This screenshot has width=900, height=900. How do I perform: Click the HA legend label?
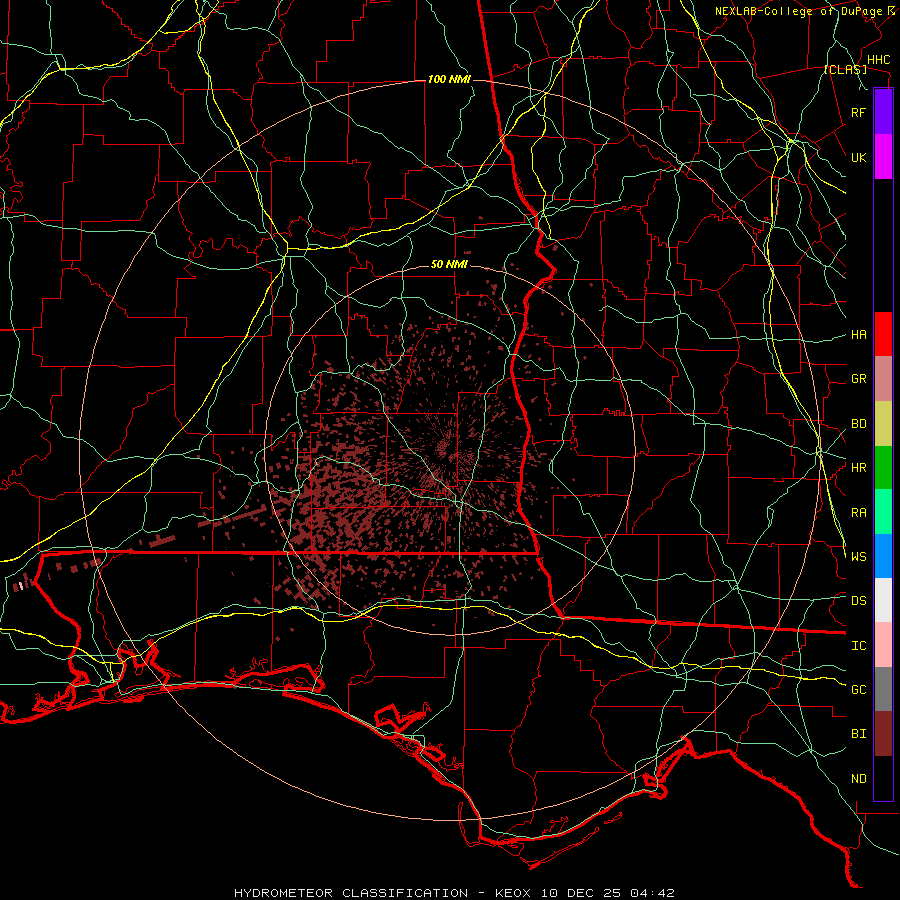tap(859, 335)
